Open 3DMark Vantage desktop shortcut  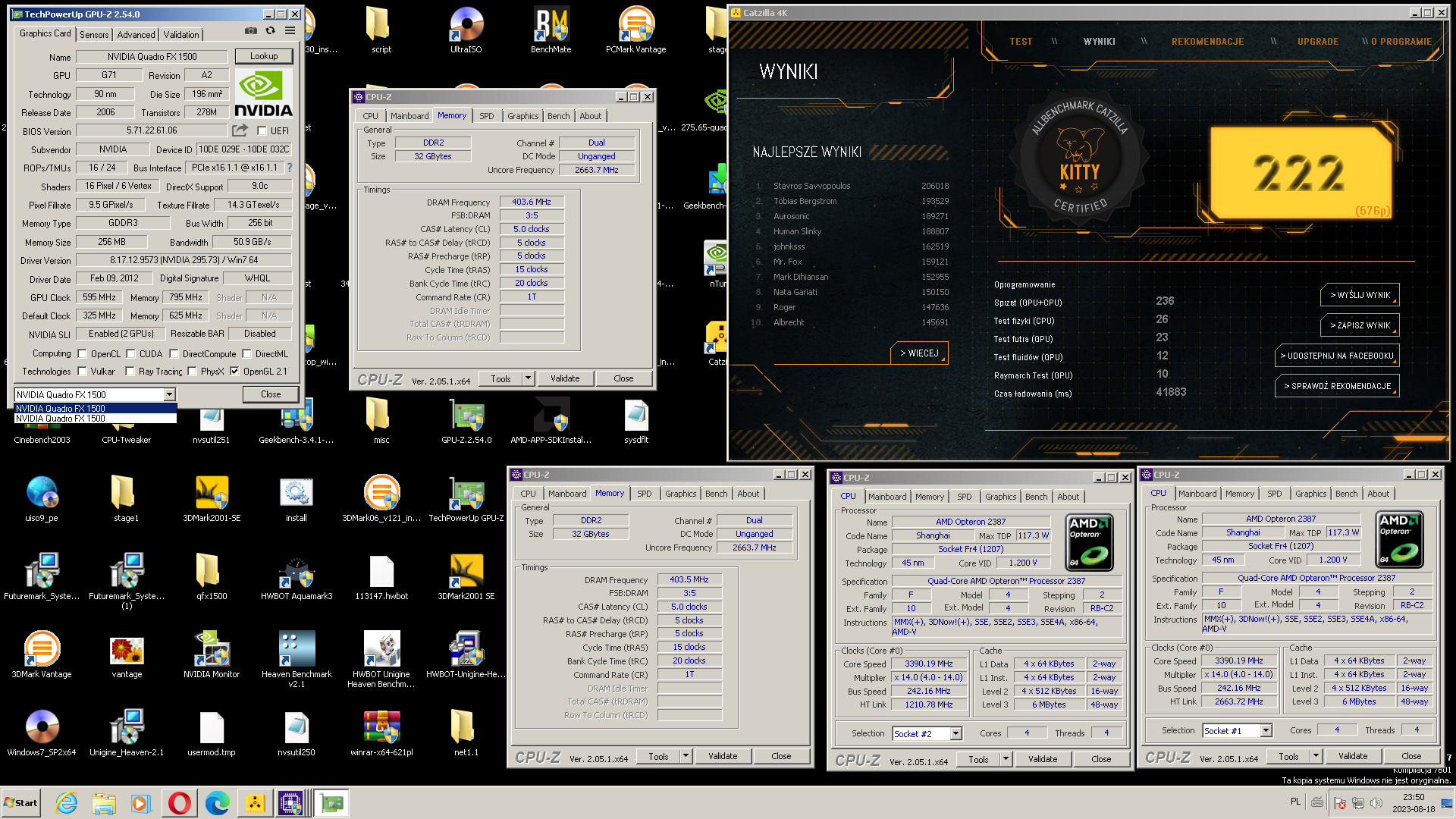(42, 655)
